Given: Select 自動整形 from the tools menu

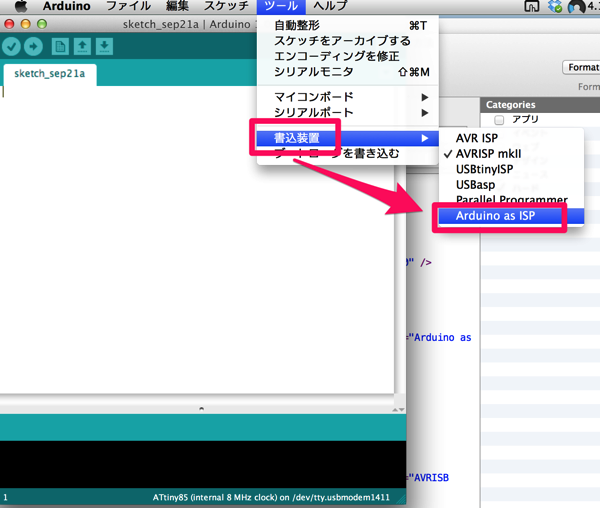Looking at the screenshot, I should click(347, 26).
